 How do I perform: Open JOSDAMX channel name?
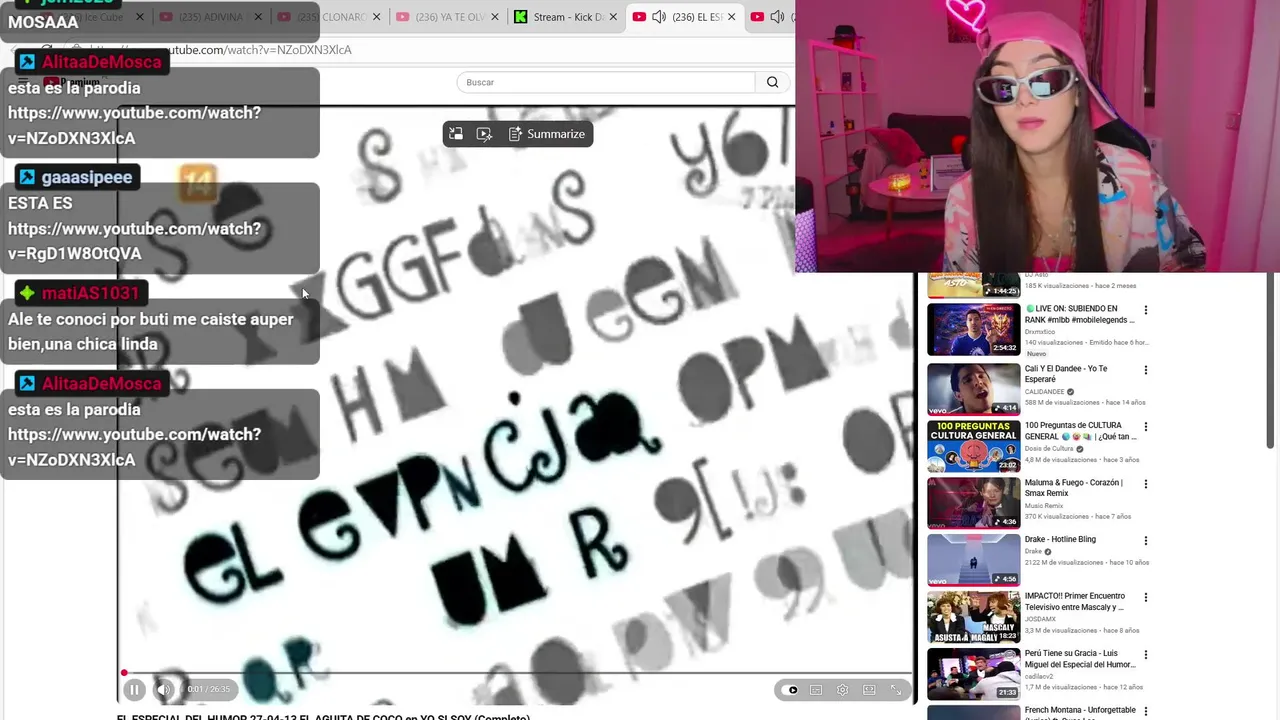[1040, 619]
